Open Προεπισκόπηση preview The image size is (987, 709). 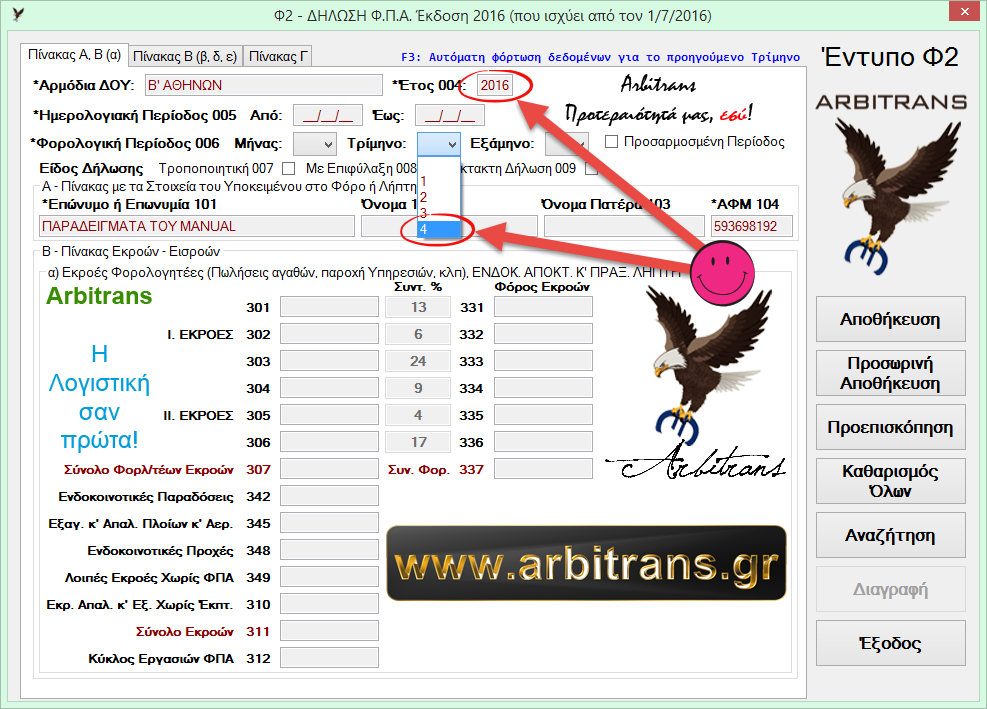click(891, 428)
